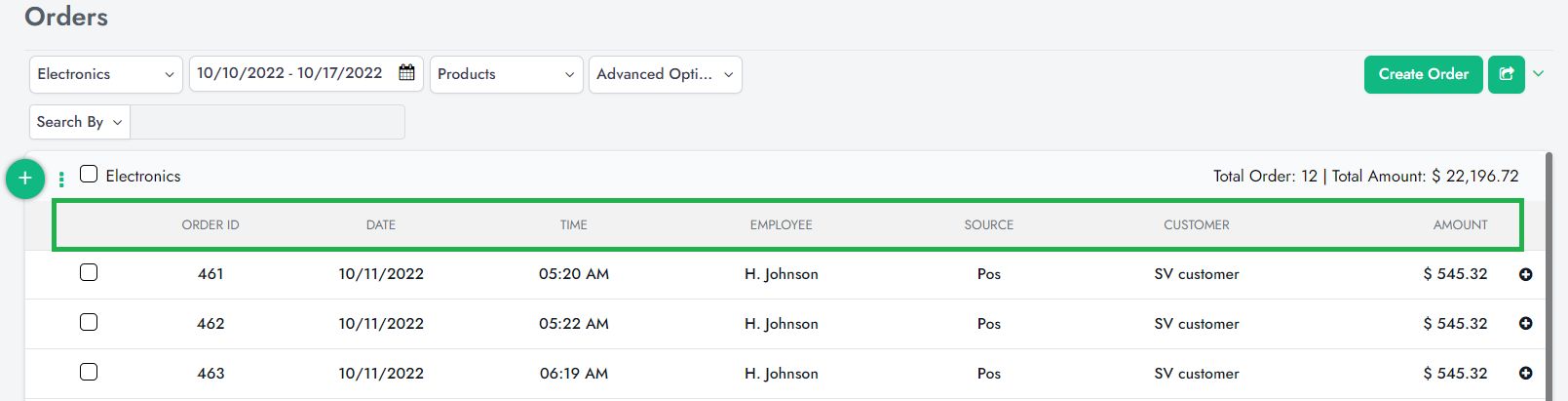Expand details for order 461 plus icon
Viewport: 1568px width, 401px height.
(1526, 275)
